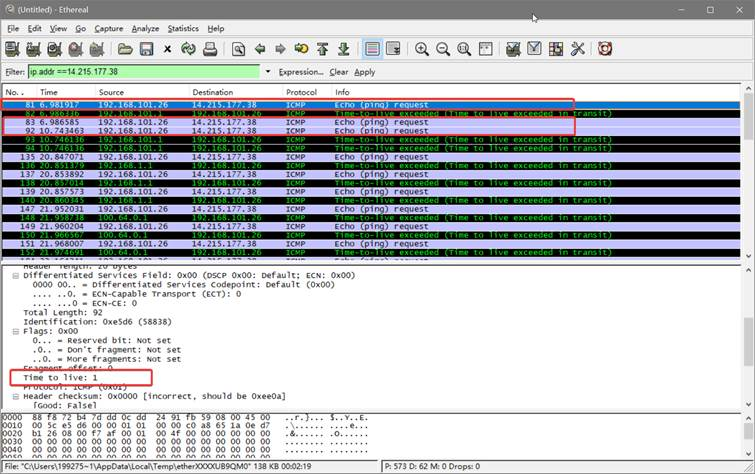The height and width of the screenshot is (474, 755).
Task: Jump to the last packet
Action: click(344, 49)
